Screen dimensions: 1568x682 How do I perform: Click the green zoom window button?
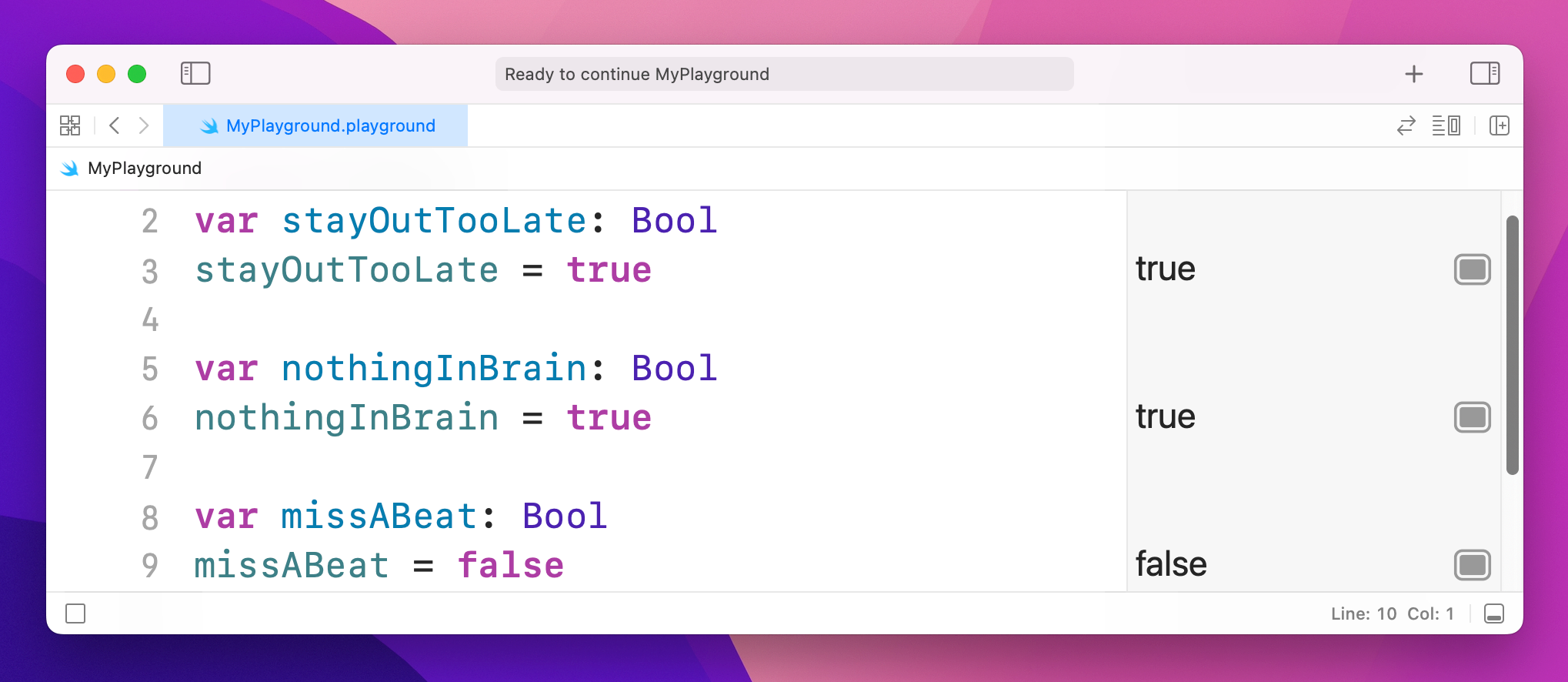tap(137, 74)
